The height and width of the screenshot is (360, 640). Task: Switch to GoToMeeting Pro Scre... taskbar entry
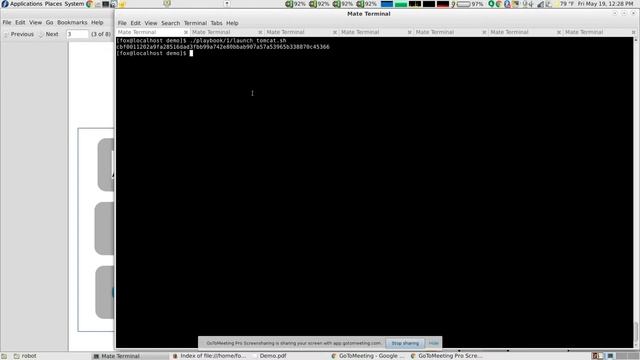point(448,356)
